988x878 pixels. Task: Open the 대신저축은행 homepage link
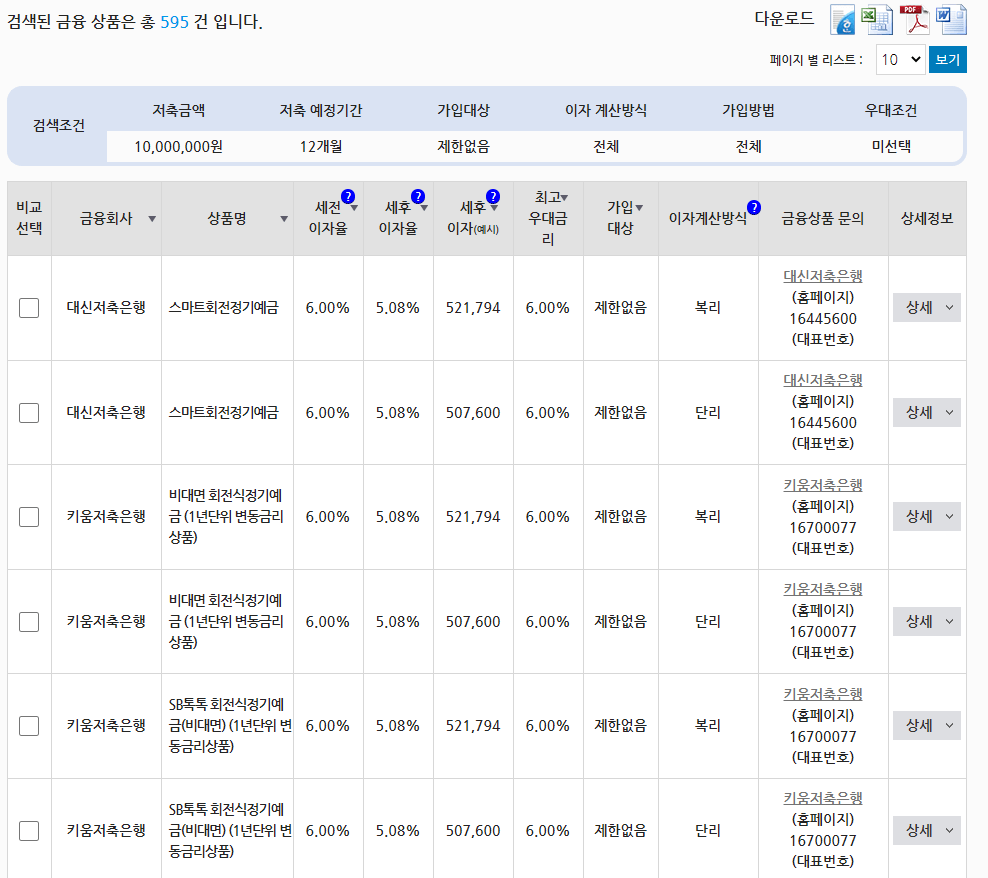tap(822, 275)
